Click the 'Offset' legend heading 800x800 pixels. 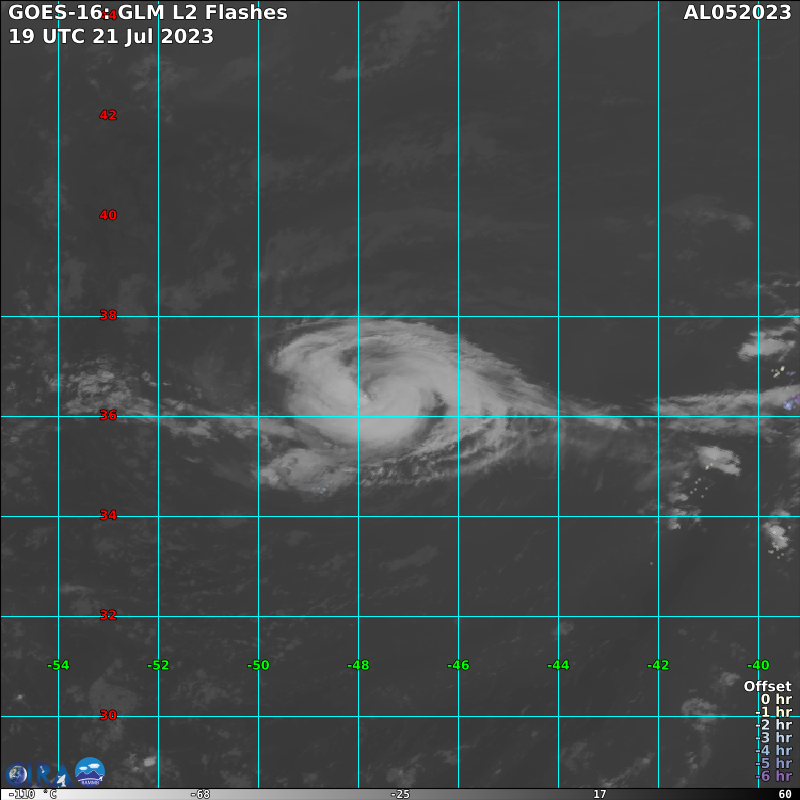[767, 686]
